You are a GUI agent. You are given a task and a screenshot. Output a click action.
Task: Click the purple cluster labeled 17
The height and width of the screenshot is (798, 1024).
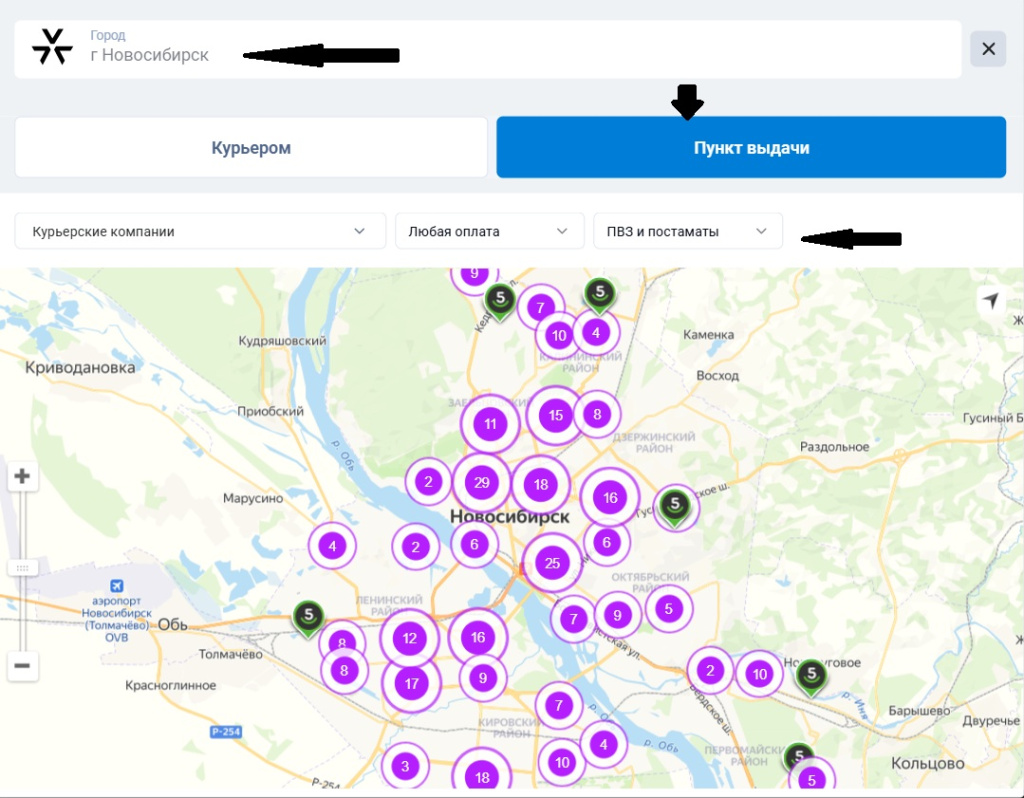[411, 685]
